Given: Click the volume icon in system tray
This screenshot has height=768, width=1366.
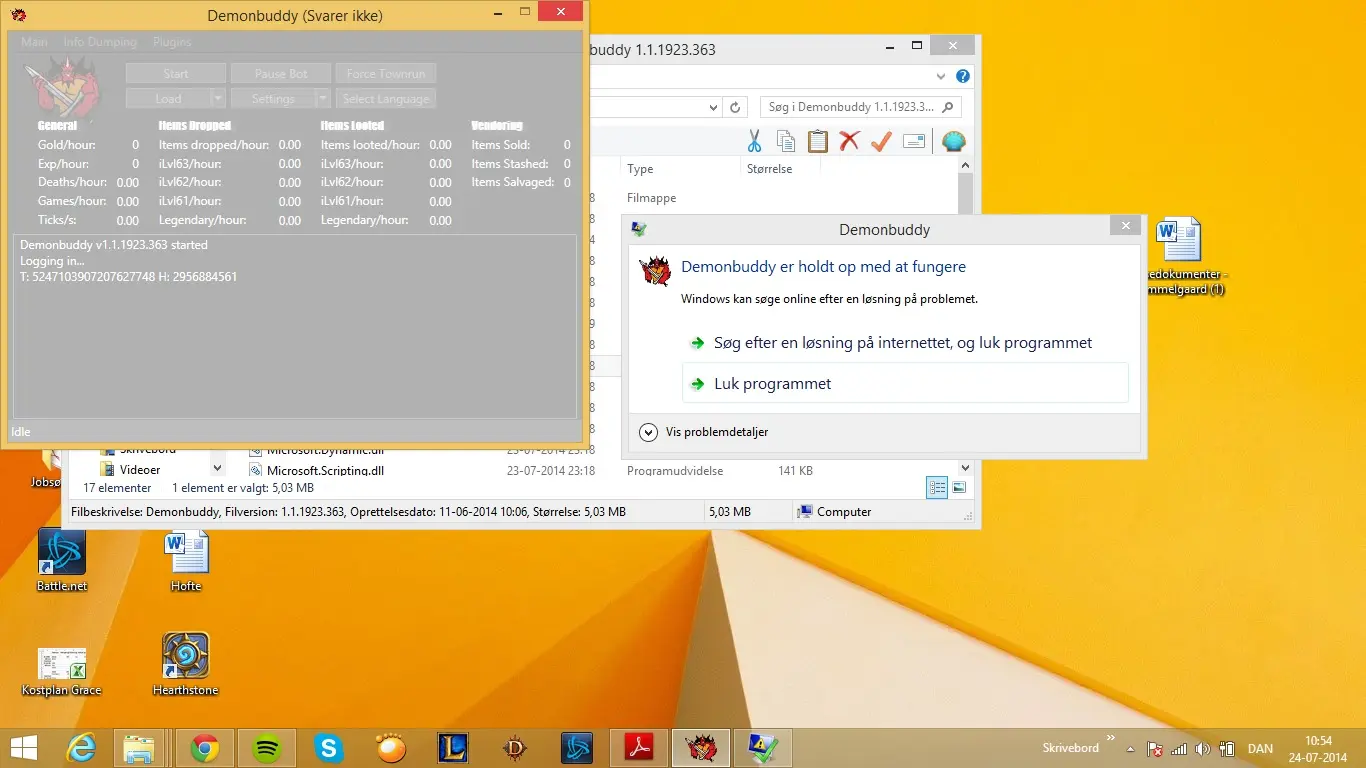Looking at the screenshot, I should pyautogui.click(x=1202, y=749).
